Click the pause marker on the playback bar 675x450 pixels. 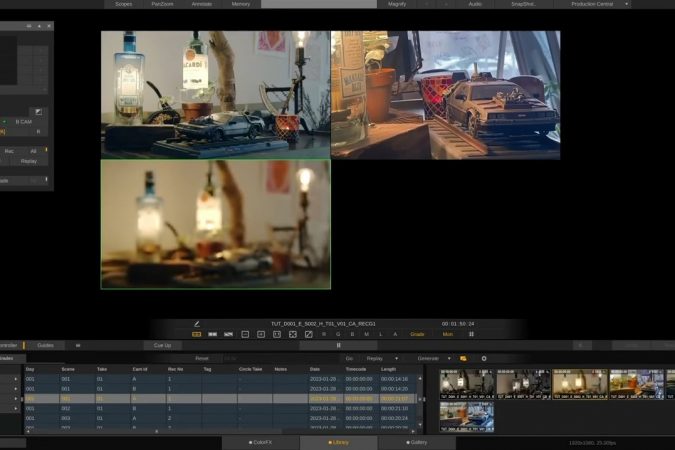coord(338,345)
